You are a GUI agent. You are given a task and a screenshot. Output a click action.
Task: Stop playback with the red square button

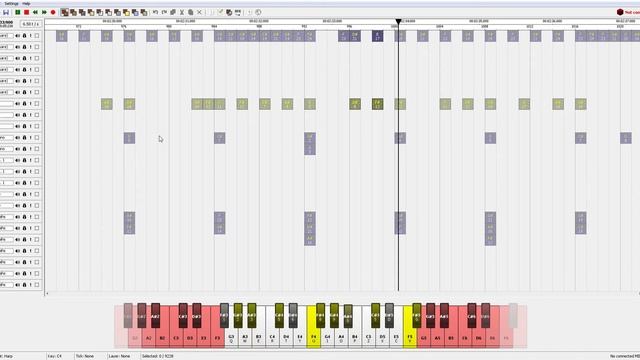pos(27,12)
